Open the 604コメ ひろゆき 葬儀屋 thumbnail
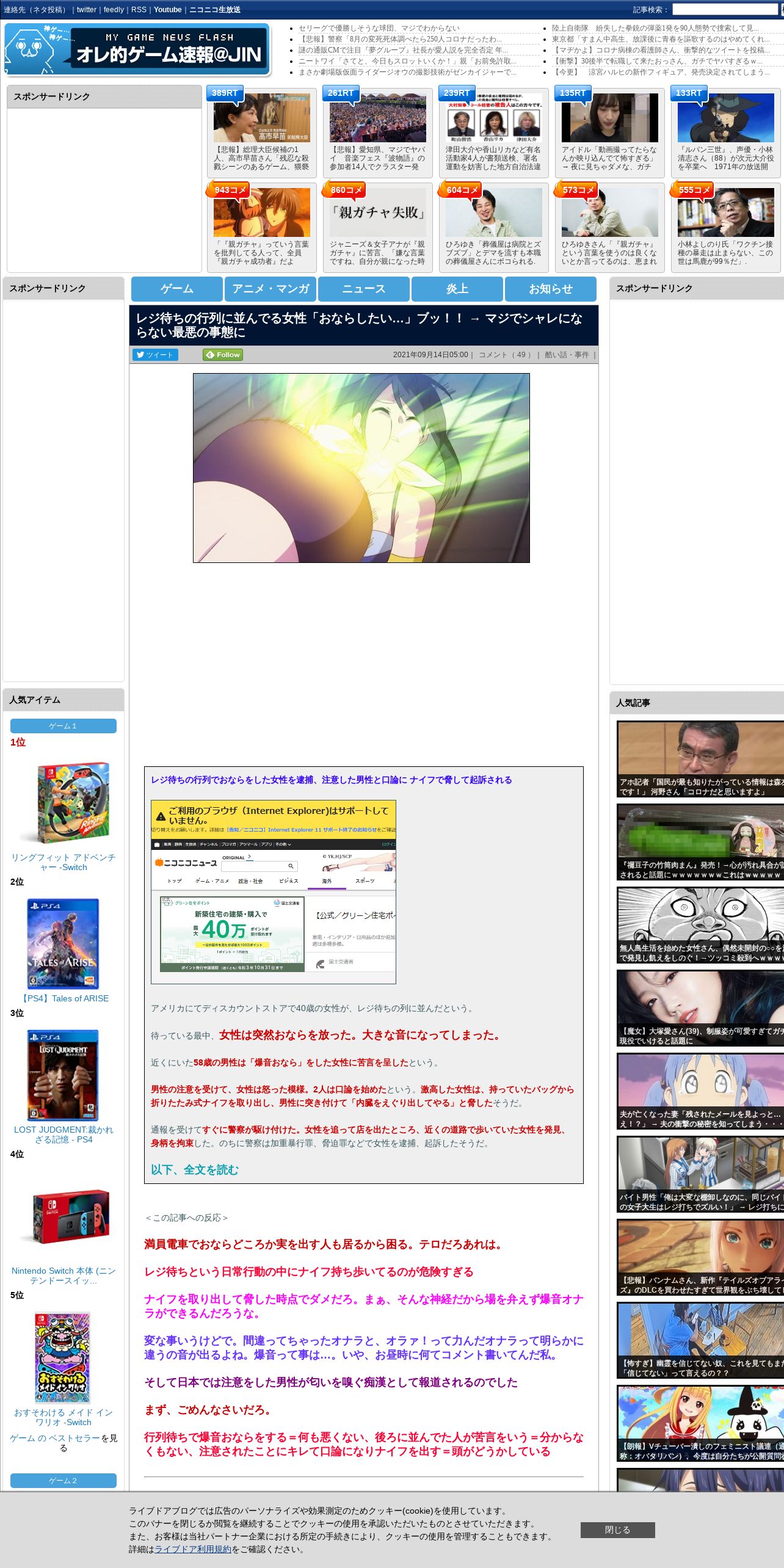This screenshot has height=1568, width=784. (494, 212)
